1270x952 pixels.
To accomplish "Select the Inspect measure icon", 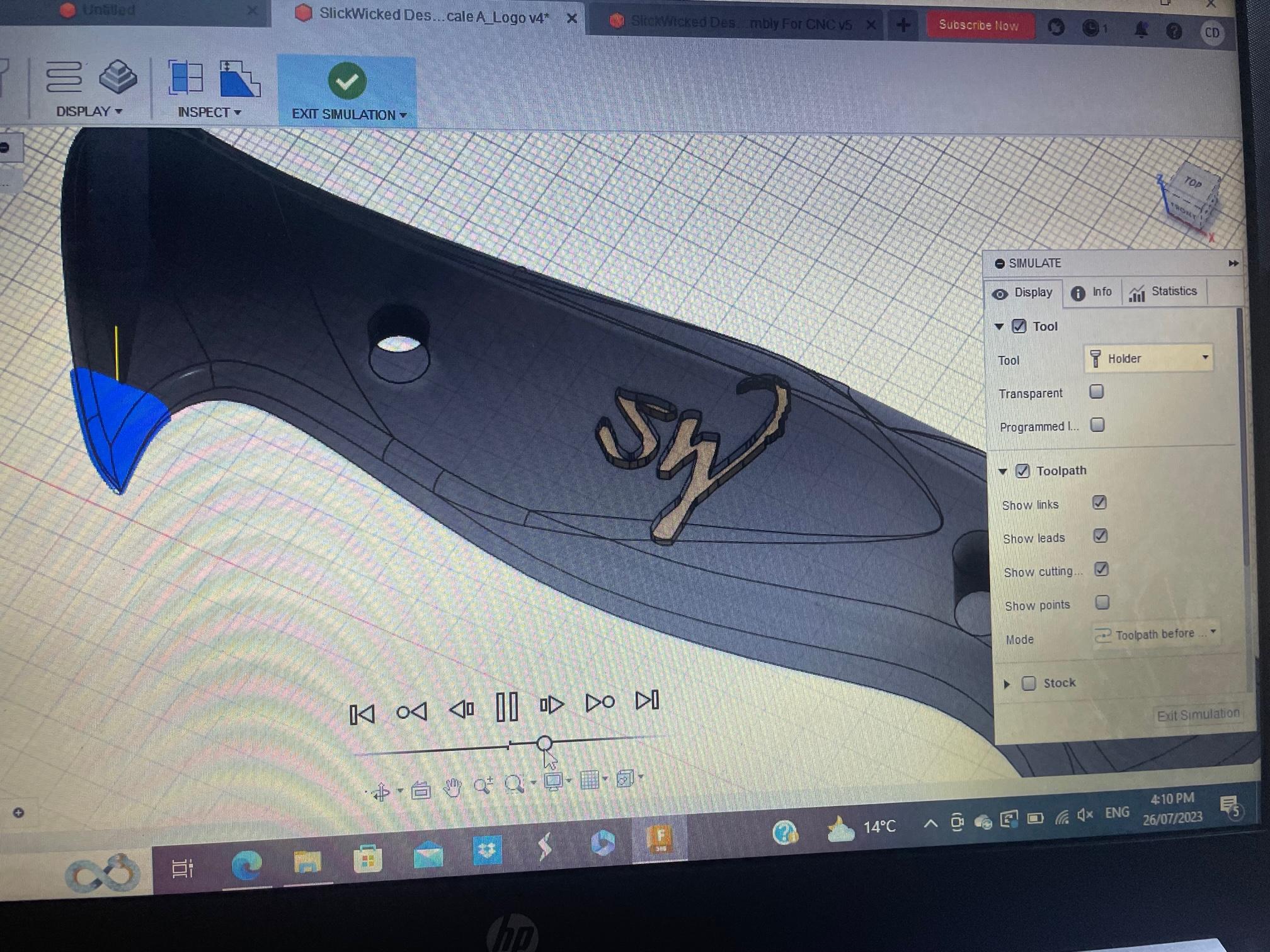I will coord(185,78).
